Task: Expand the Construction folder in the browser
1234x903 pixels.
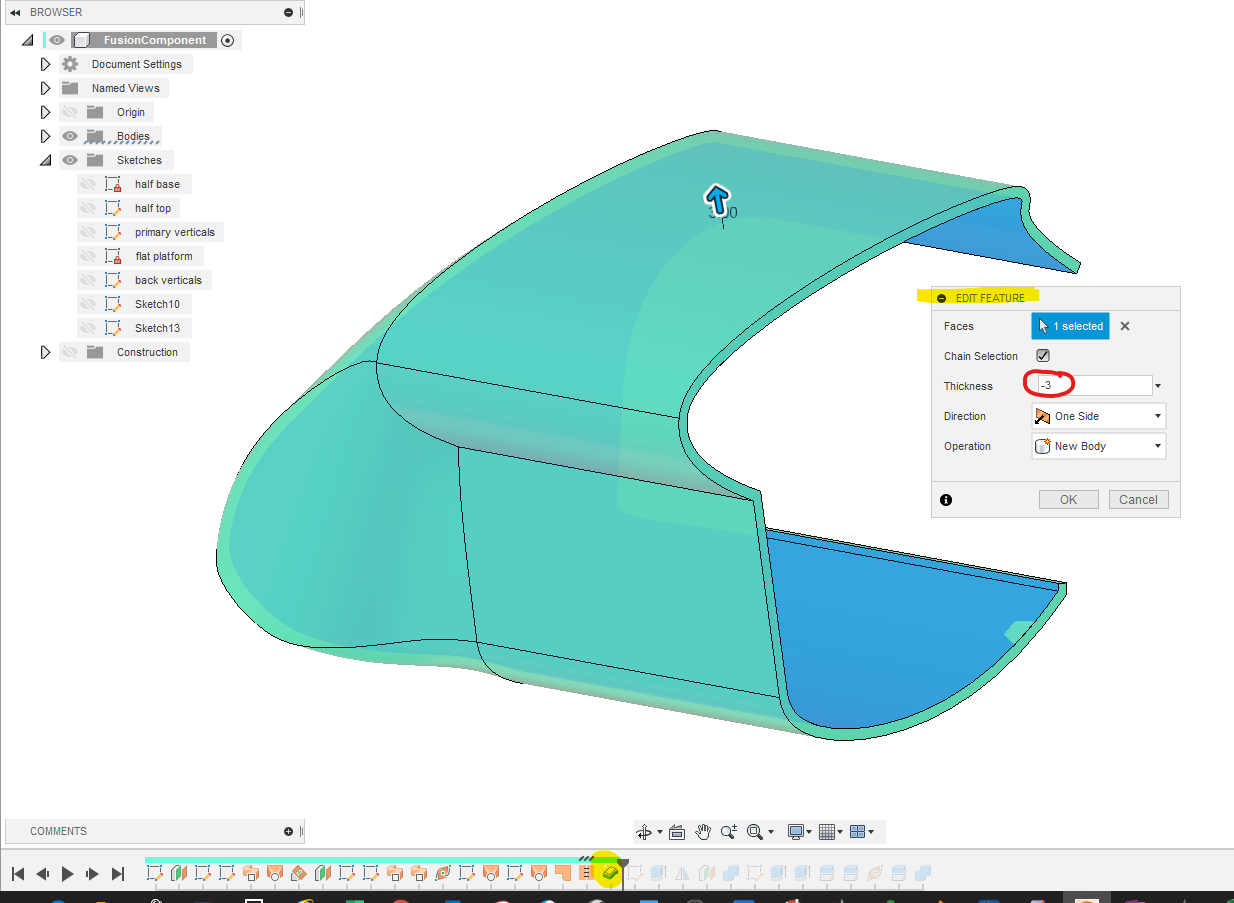Action: click(45, 351)
